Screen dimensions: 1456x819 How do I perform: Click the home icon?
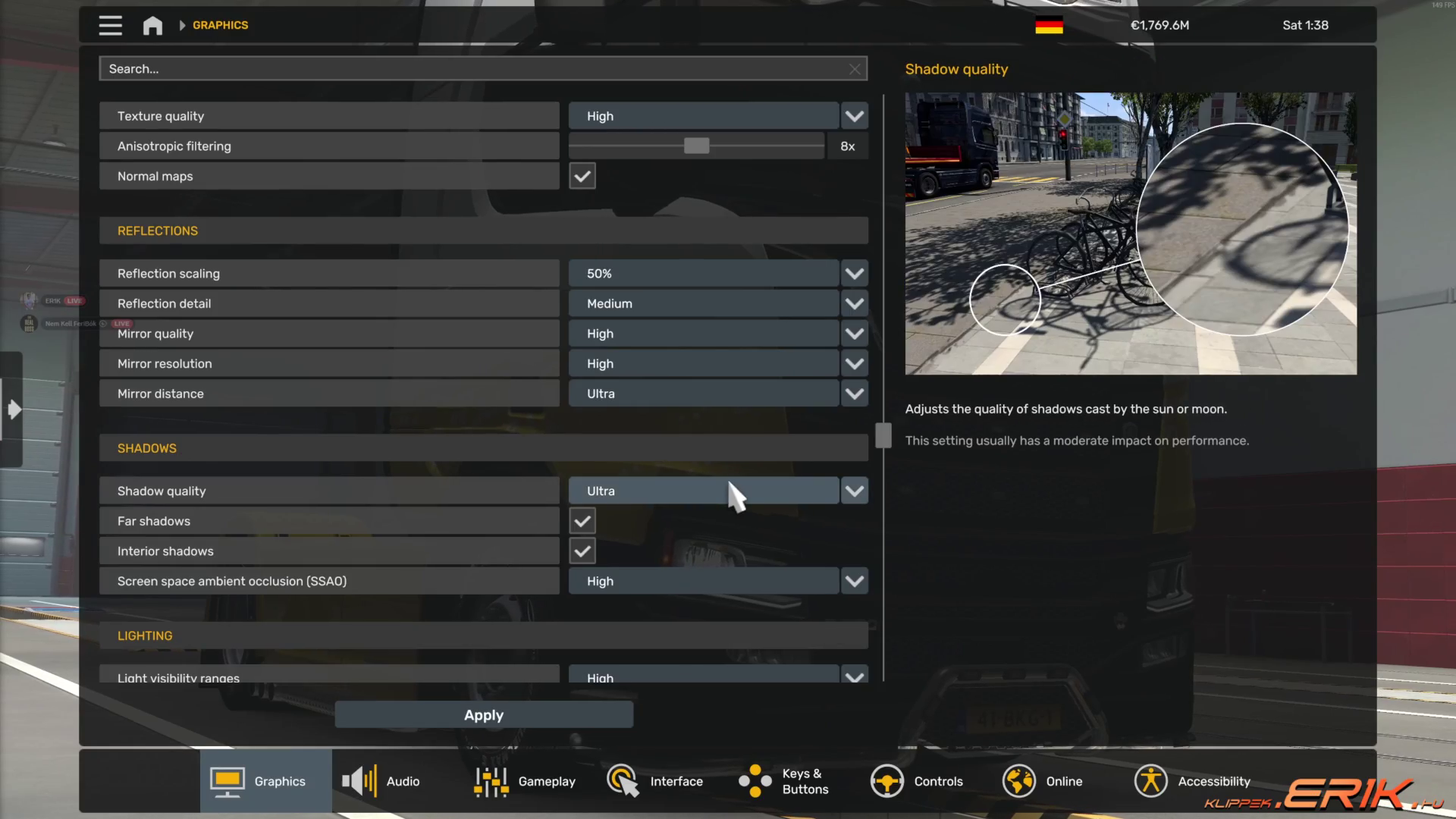point(152,25)
